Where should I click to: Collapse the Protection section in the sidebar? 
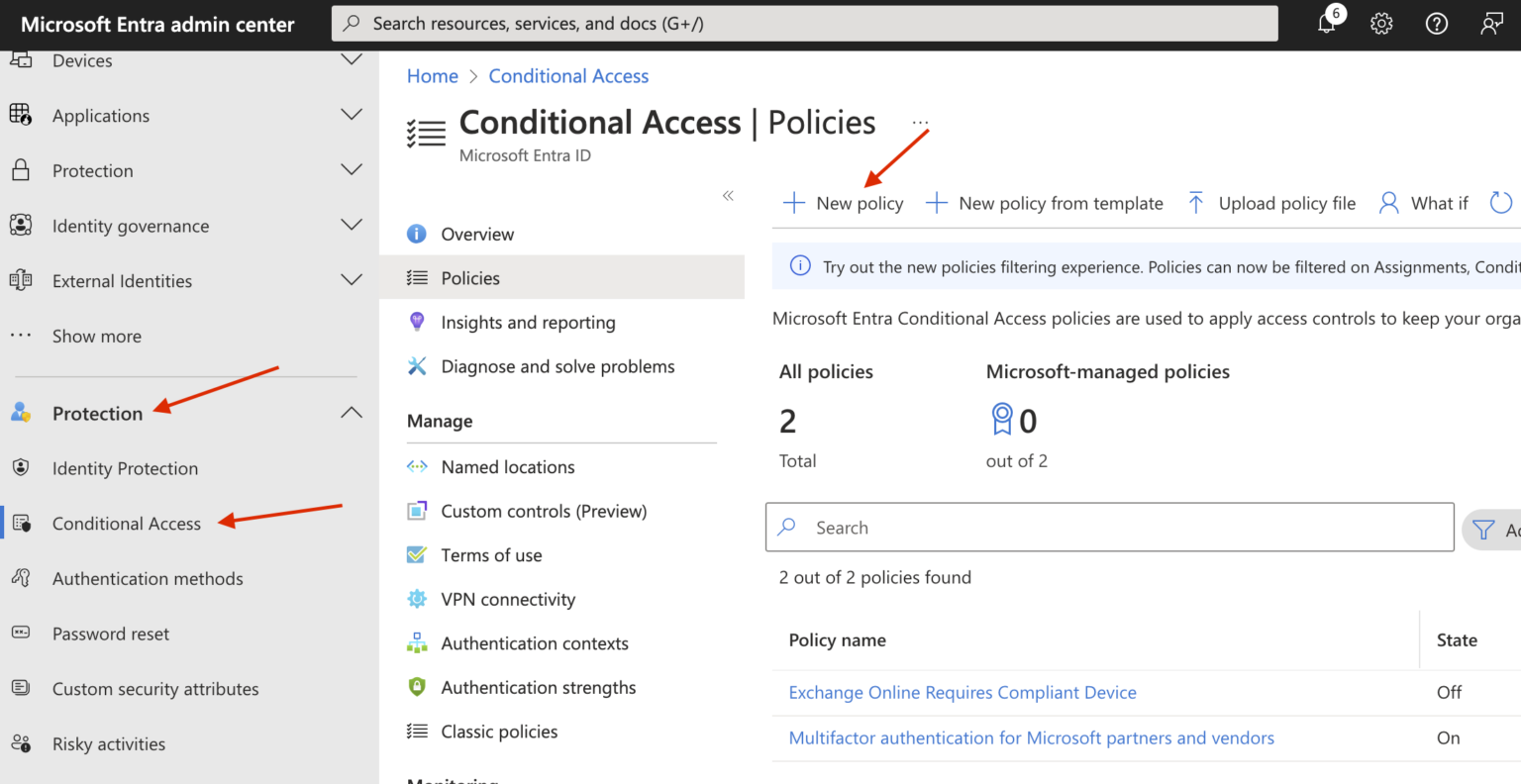[x=352, y=411]
